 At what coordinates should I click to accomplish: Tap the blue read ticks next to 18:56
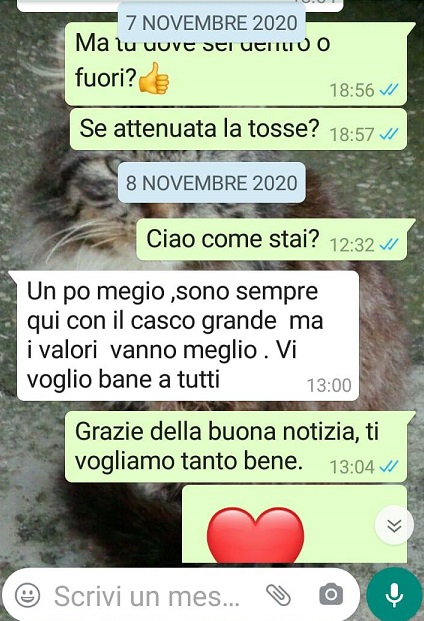pyautogui.click(x=388, y=90)
